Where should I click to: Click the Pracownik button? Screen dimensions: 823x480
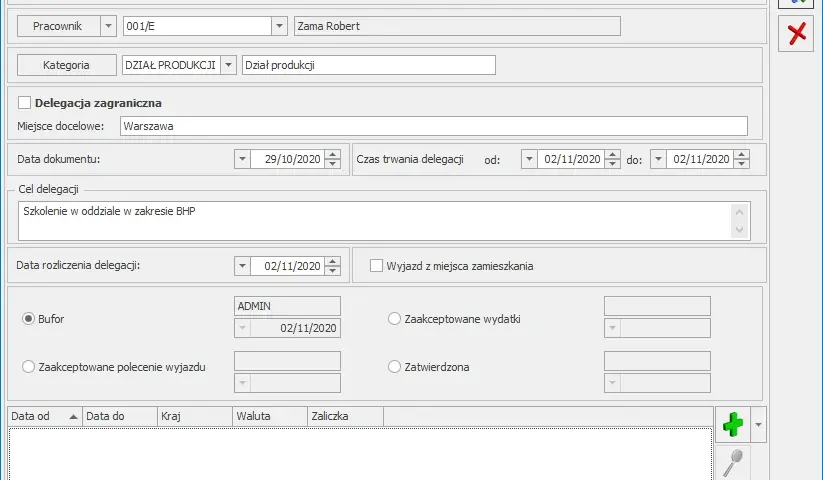click(58, 26)
